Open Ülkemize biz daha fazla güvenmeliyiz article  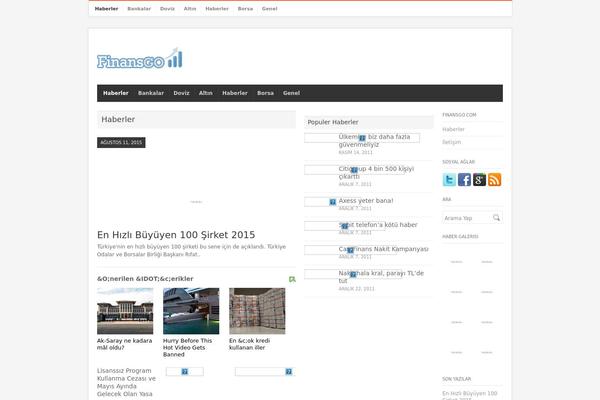click(374, 140)
